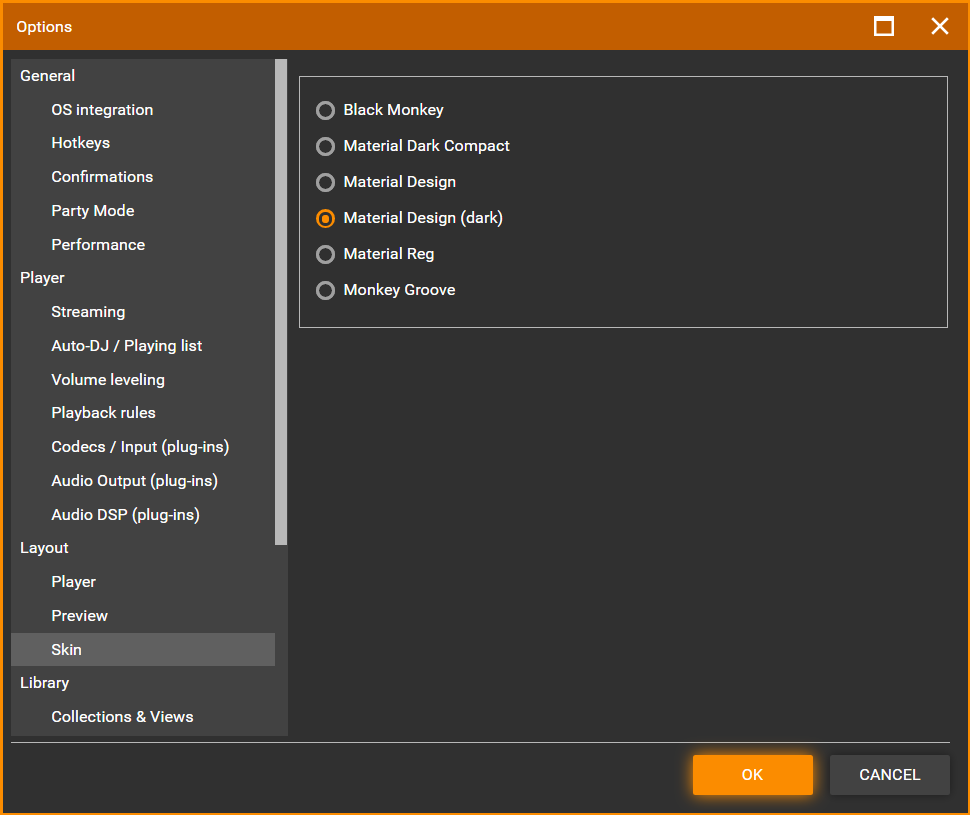Select Streaming under Player
Image resolution: width=970 pixels, height=815 pixels.
[x=88, y=312]
